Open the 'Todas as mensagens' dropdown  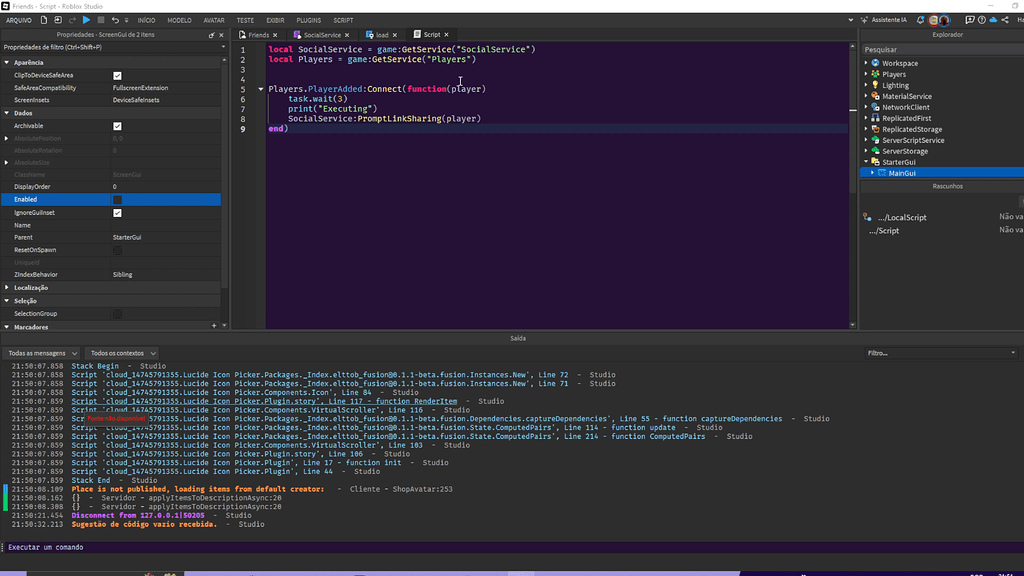[41, 353]
